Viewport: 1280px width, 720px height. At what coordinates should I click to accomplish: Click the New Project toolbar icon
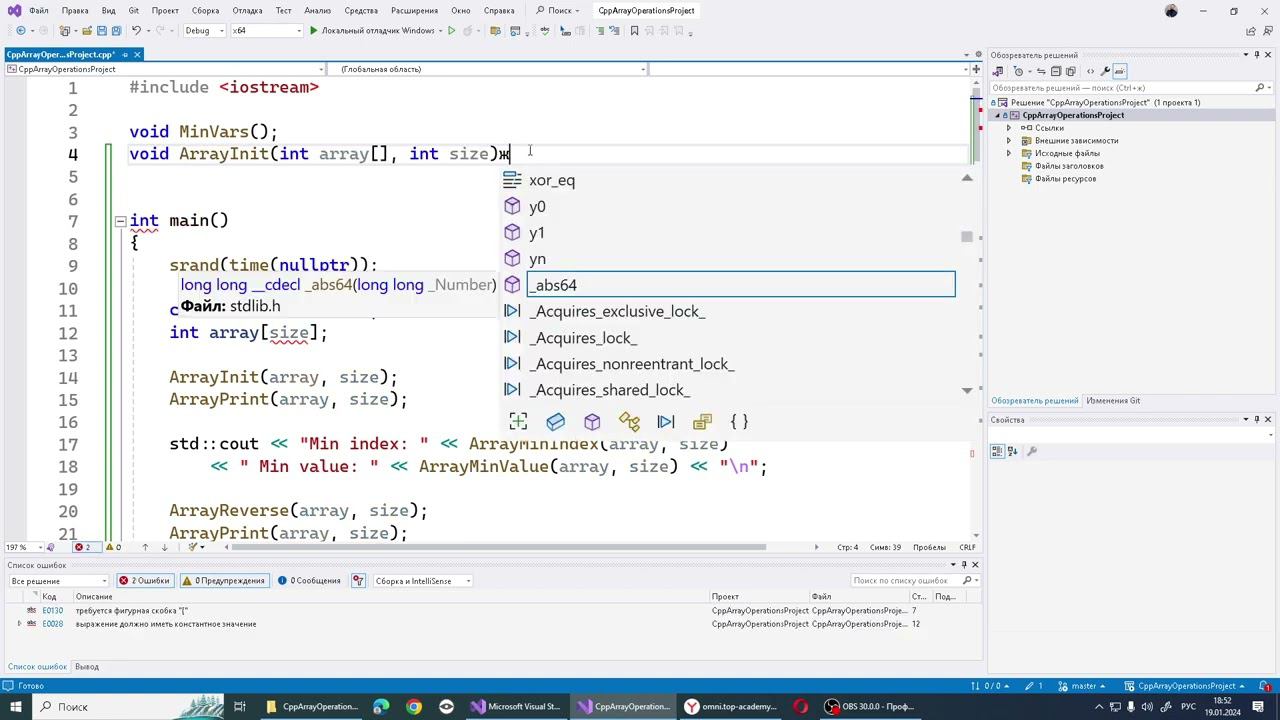coord(66,31)
